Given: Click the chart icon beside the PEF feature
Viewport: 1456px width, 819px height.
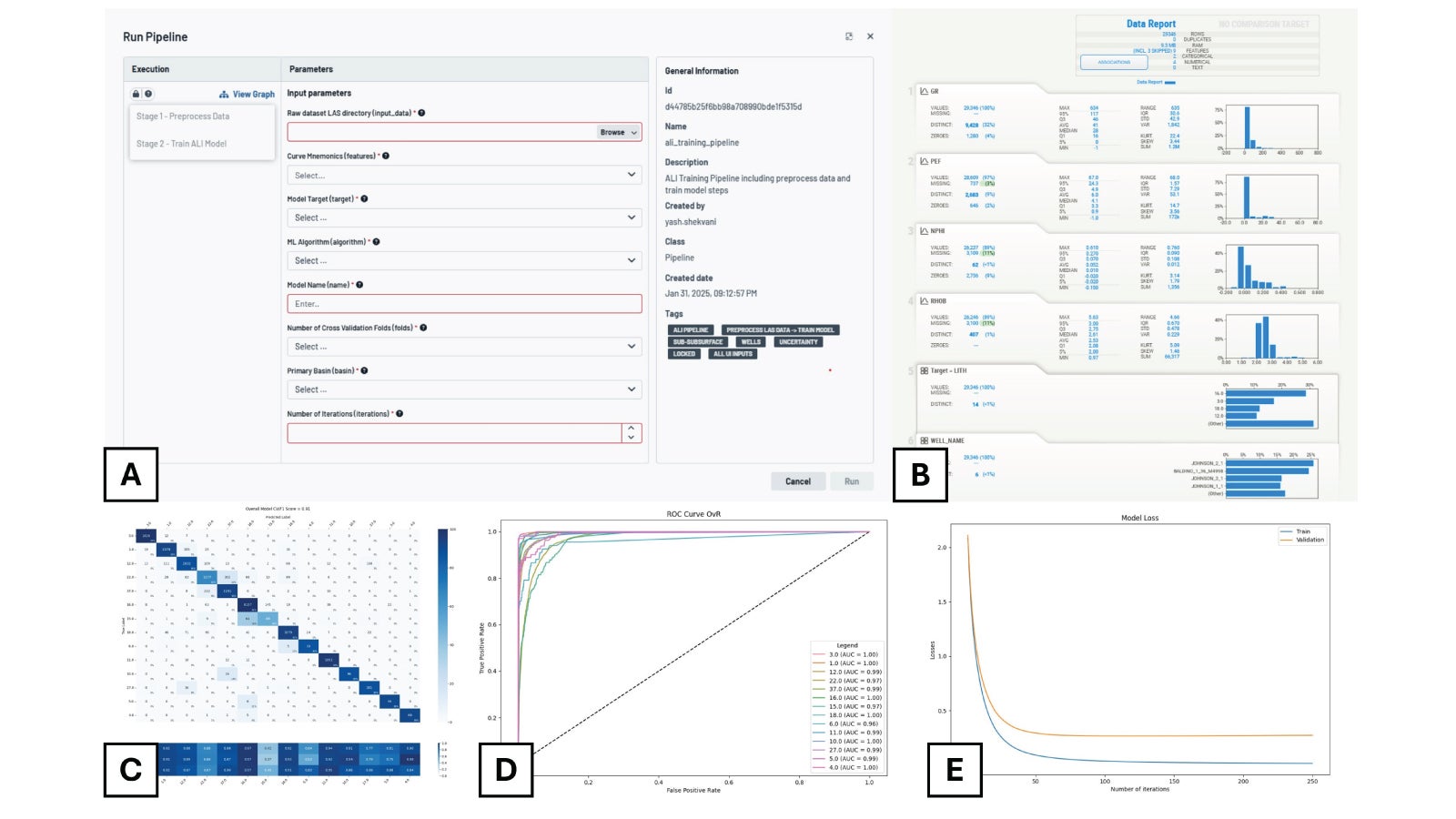Looking at the screenshot, I should 922,161.
